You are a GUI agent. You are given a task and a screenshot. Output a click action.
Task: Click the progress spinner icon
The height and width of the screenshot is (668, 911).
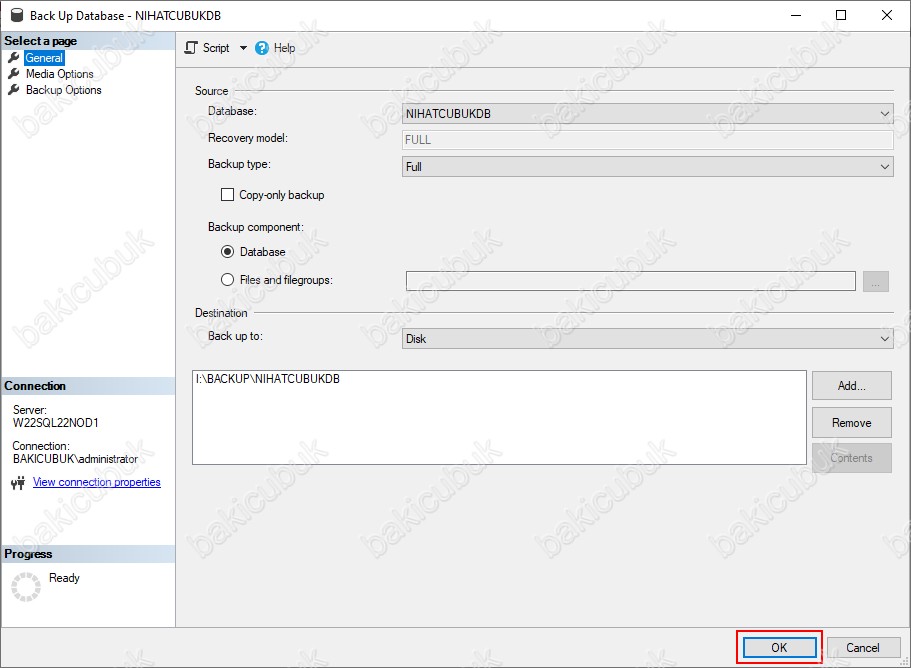26,587
